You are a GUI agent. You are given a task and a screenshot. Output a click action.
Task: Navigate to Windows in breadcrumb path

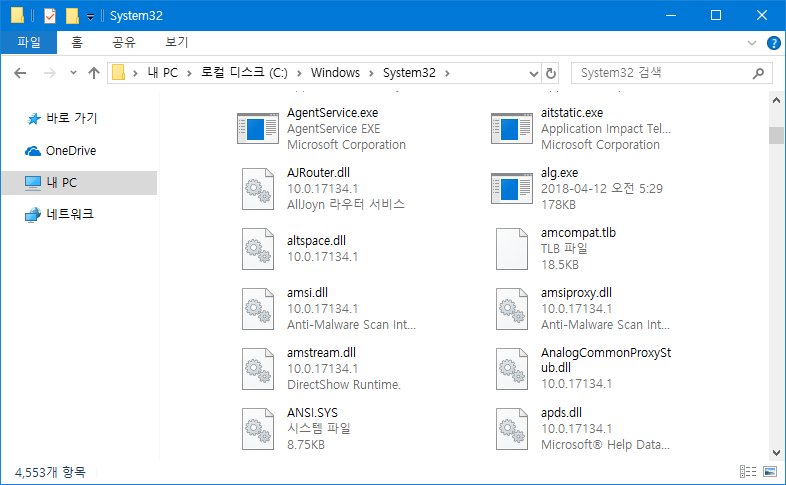point(335,73)
